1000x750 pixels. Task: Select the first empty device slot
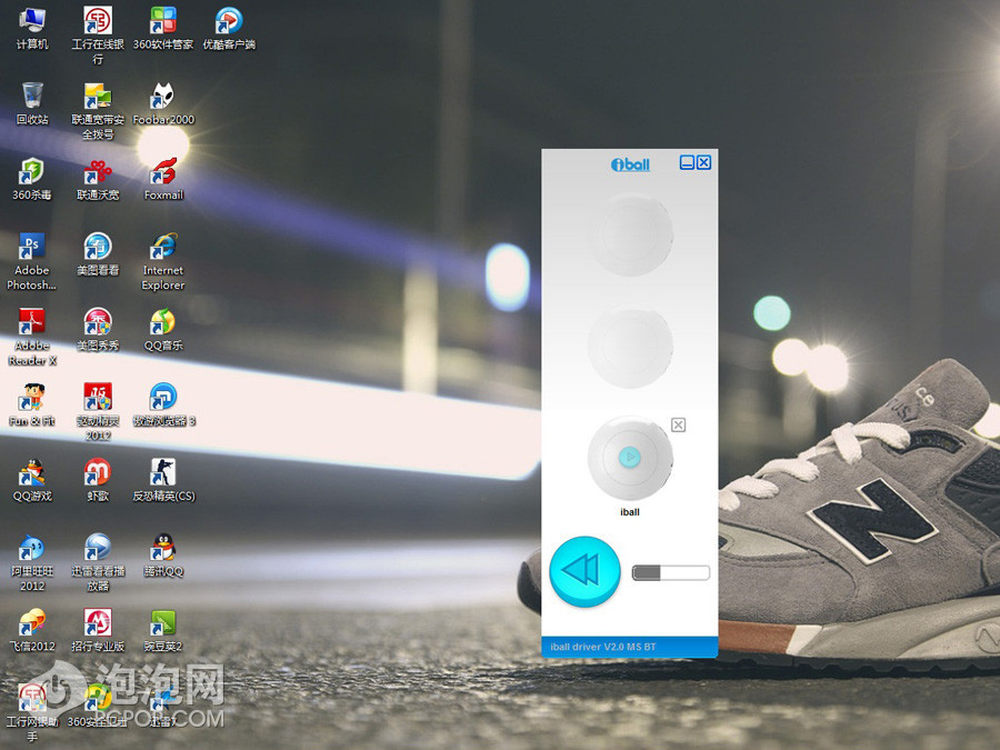[x=630, y=235]
